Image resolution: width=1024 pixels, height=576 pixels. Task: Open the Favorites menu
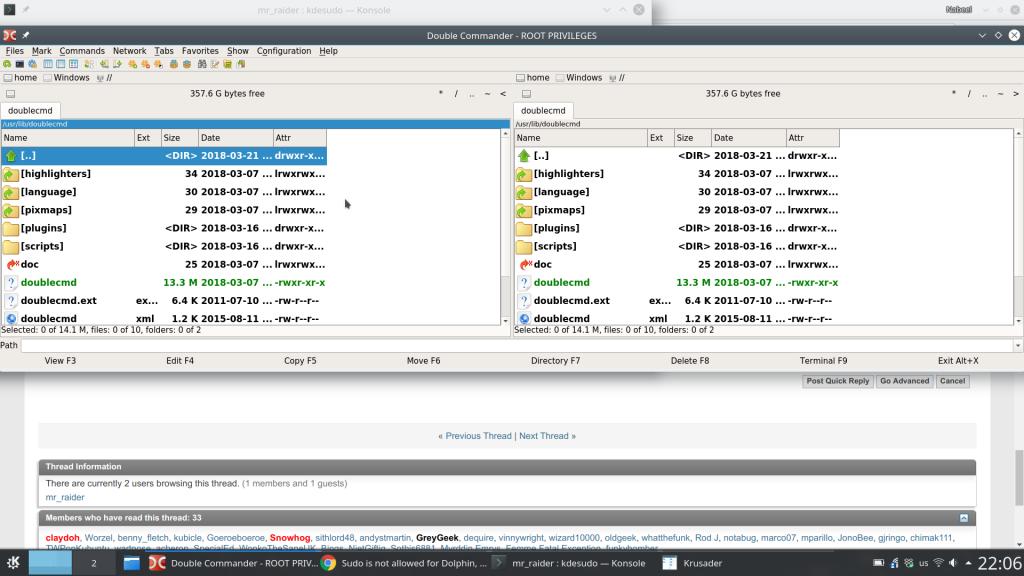tap(200, 51)
